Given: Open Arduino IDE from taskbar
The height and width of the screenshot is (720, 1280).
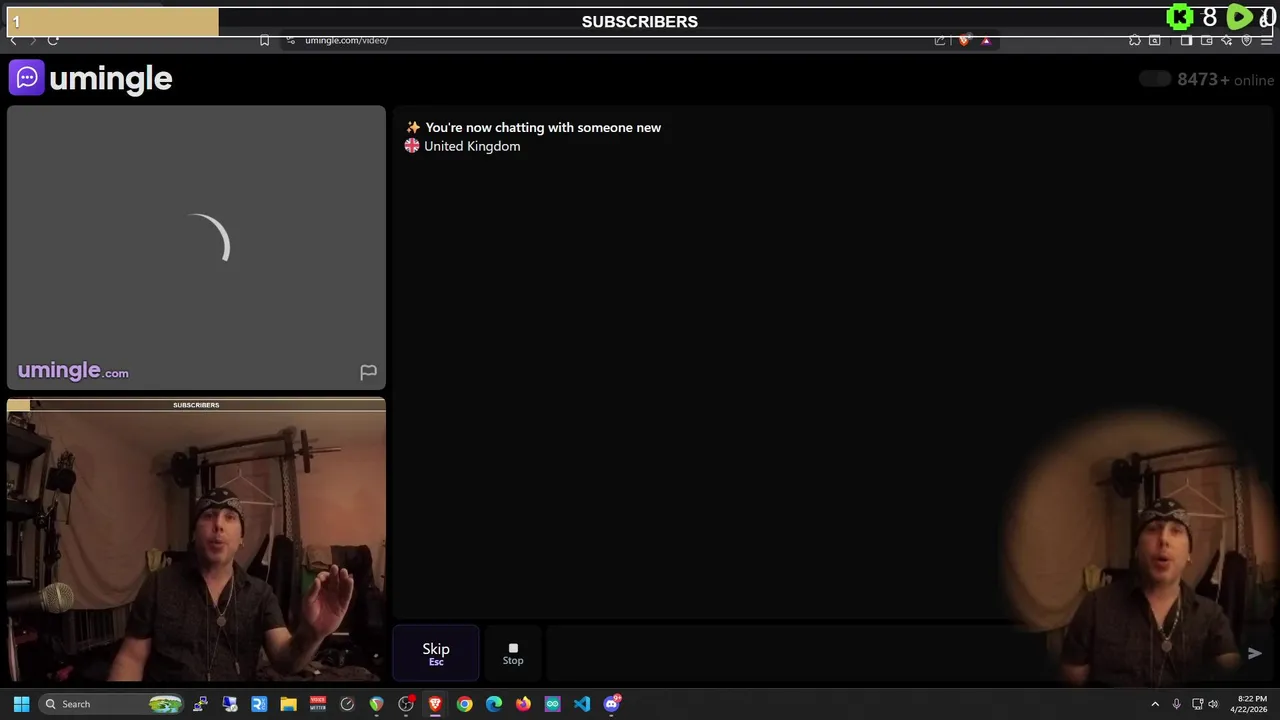Looking at the screenshot, I should tap(552, 704).
